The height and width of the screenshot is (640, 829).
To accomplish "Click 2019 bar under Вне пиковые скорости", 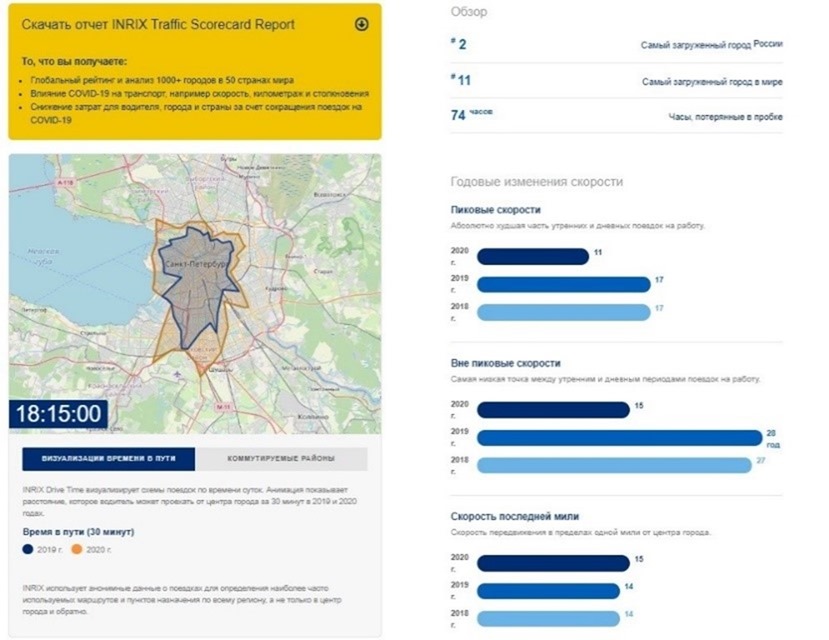I will pos(619,437).
